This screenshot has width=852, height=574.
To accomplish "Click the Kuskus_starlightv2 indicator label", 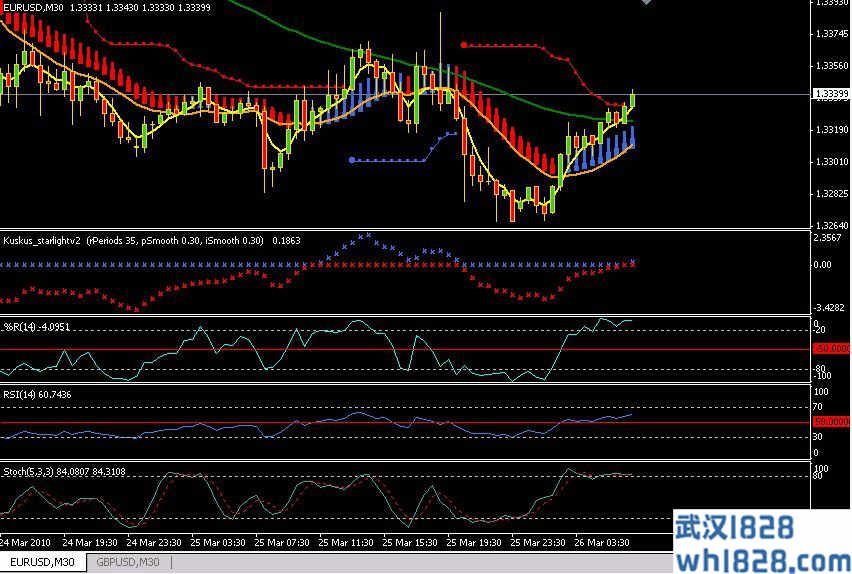I will [42, 240].
